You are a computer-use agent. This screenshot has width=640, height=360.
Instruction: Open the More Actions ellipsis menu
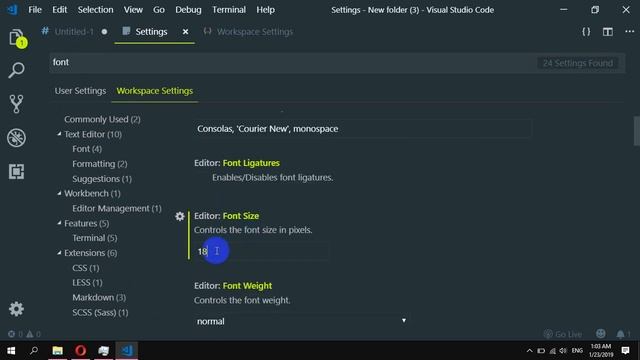[x=629, y=31]
